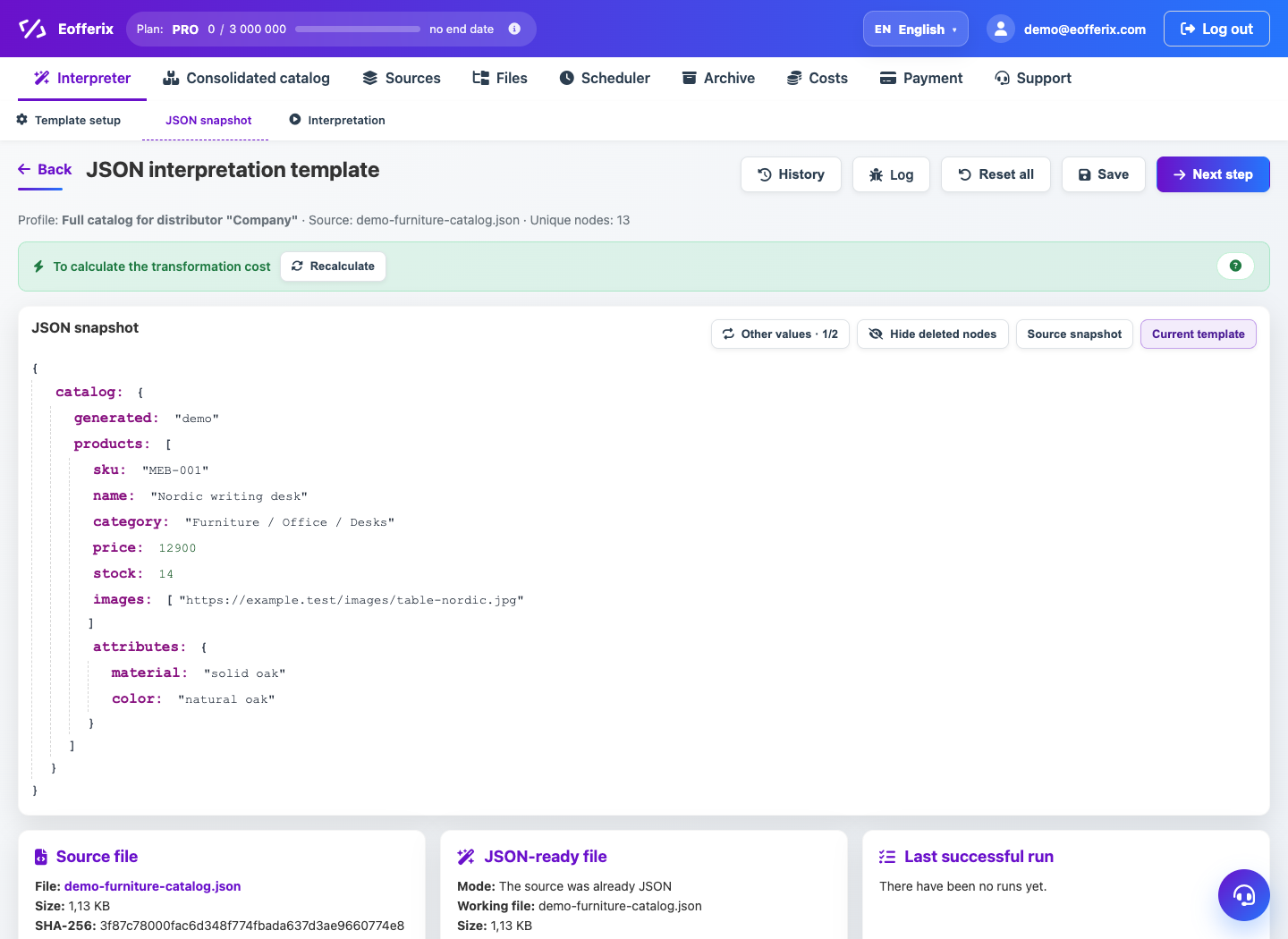Click the image URL table-nordic.jpg value
1288x939 pixels.
click(352, 600)
